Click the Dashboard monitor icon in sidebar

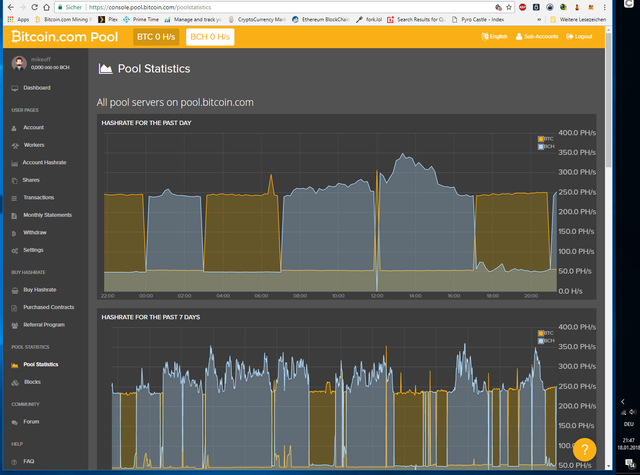[15, 88]
